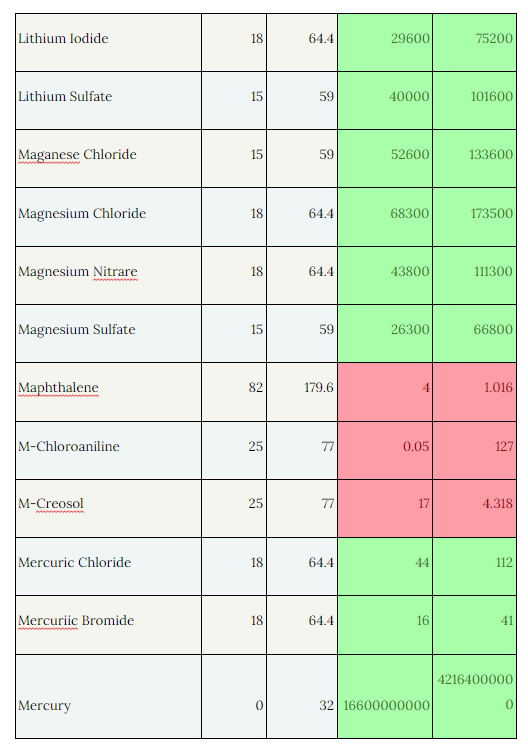Click the cell with value 179.6

click(x=302, y=392)
